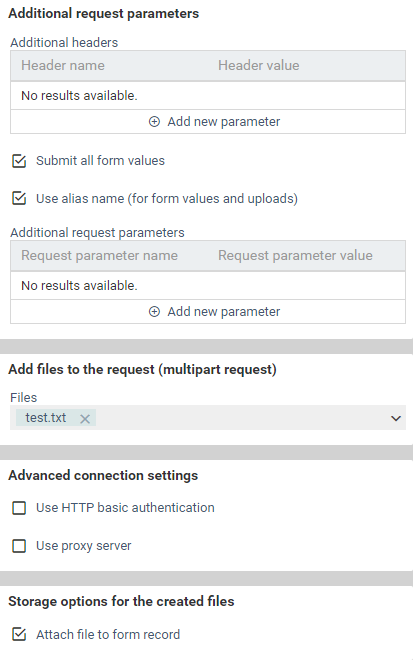Click plus icon under request parameters table
This screenshot has height=660, width=413.
pyautogui.click(x=155, y=311)
